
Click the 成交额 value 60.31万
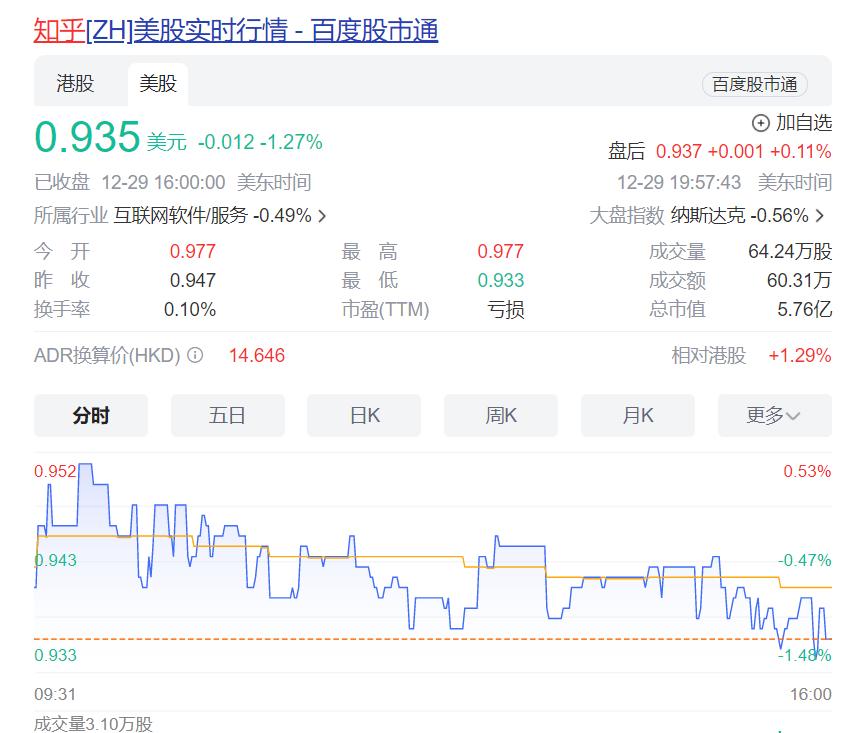tap(799, 280)
